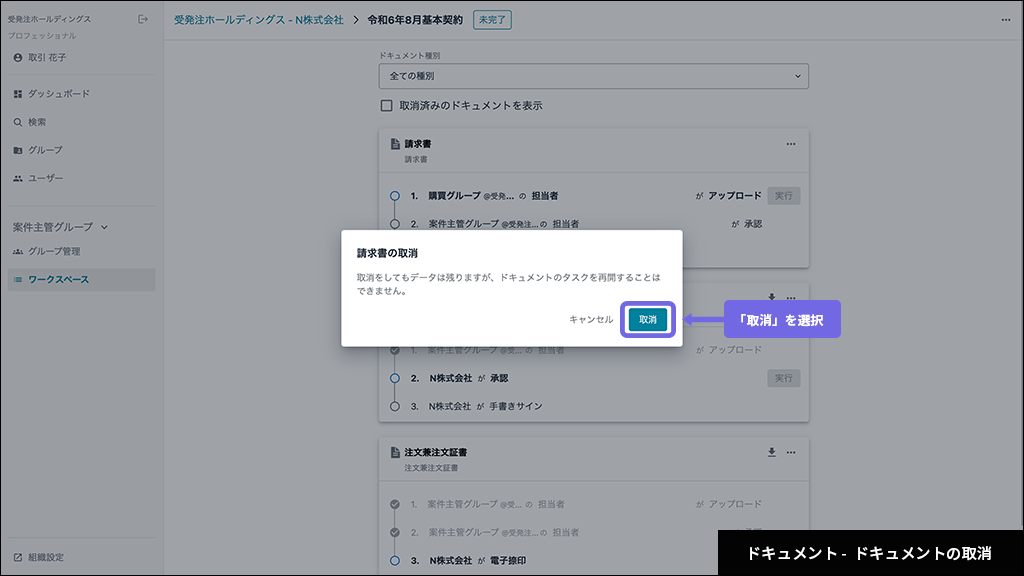Click the 未完了 status badge
Viewport: 1024px width, 576px height.
tap(492, 20)
